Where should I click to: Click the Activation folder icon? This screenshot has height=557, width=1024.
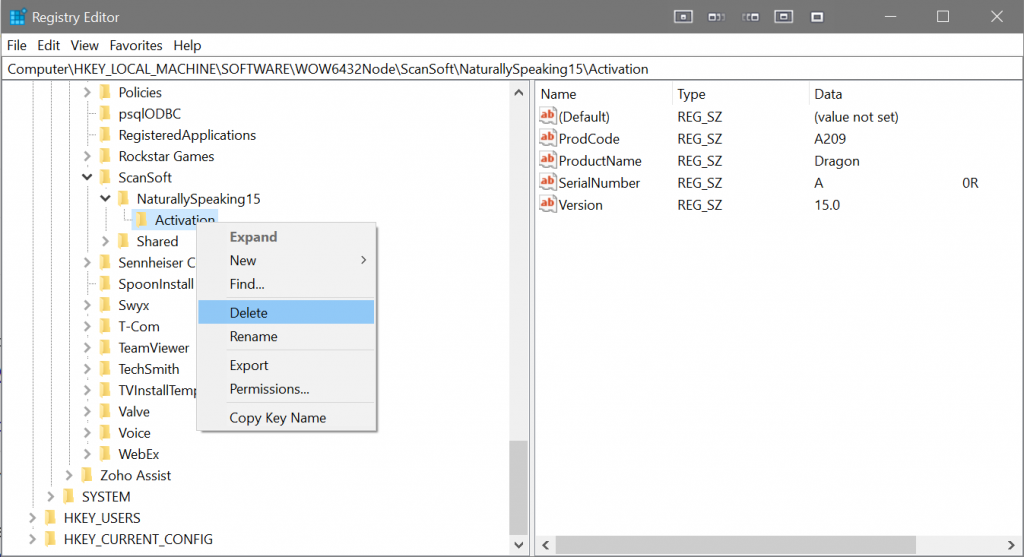[x=142, y=220]
